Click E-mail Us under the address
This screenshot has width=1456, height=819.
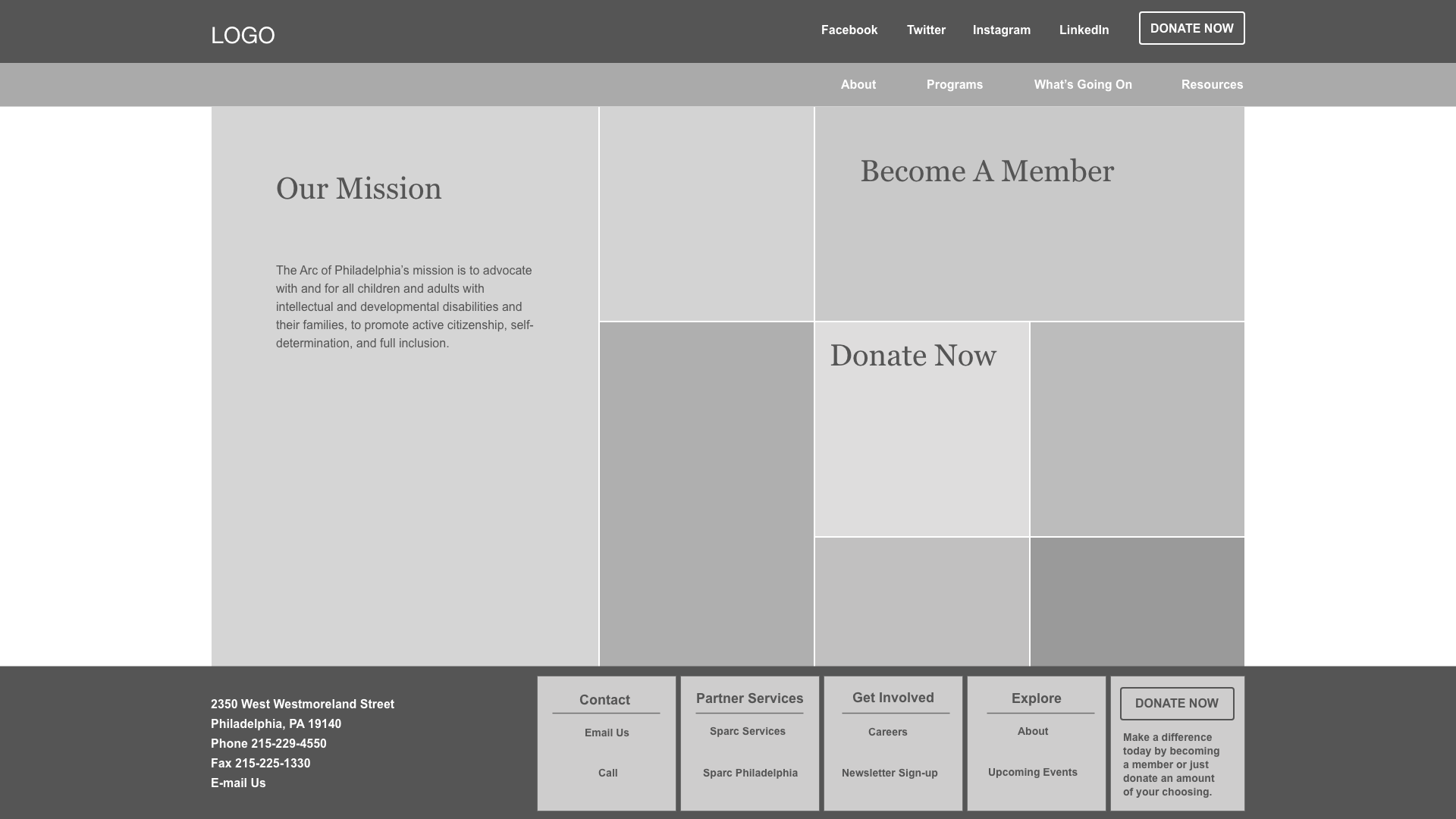[x=238, y=783]
